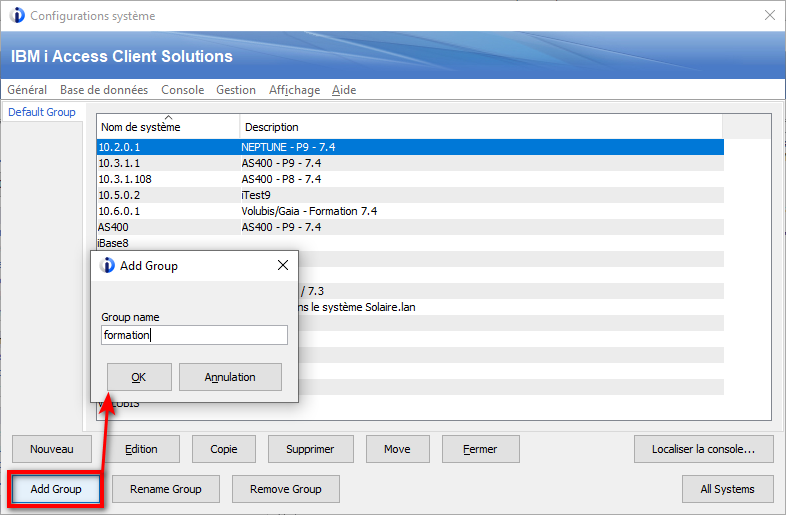Close the Configurations système window

click(769, 16)
